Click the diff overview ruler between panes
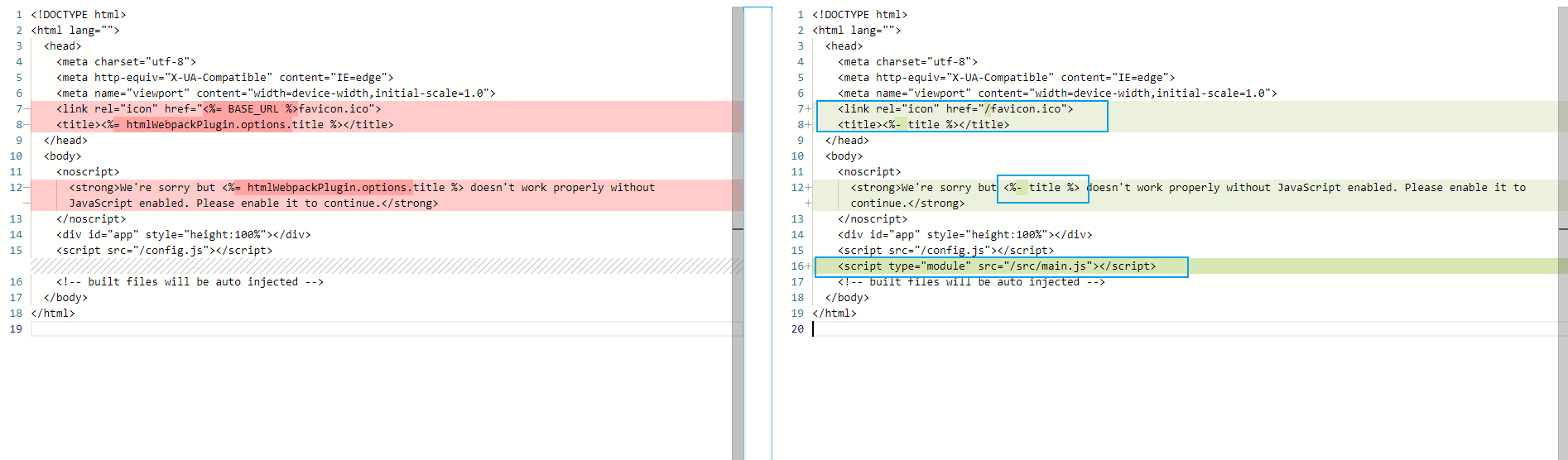Image resolution: width=1568 pixels, height=460 pixels. (x=758, y=233)
